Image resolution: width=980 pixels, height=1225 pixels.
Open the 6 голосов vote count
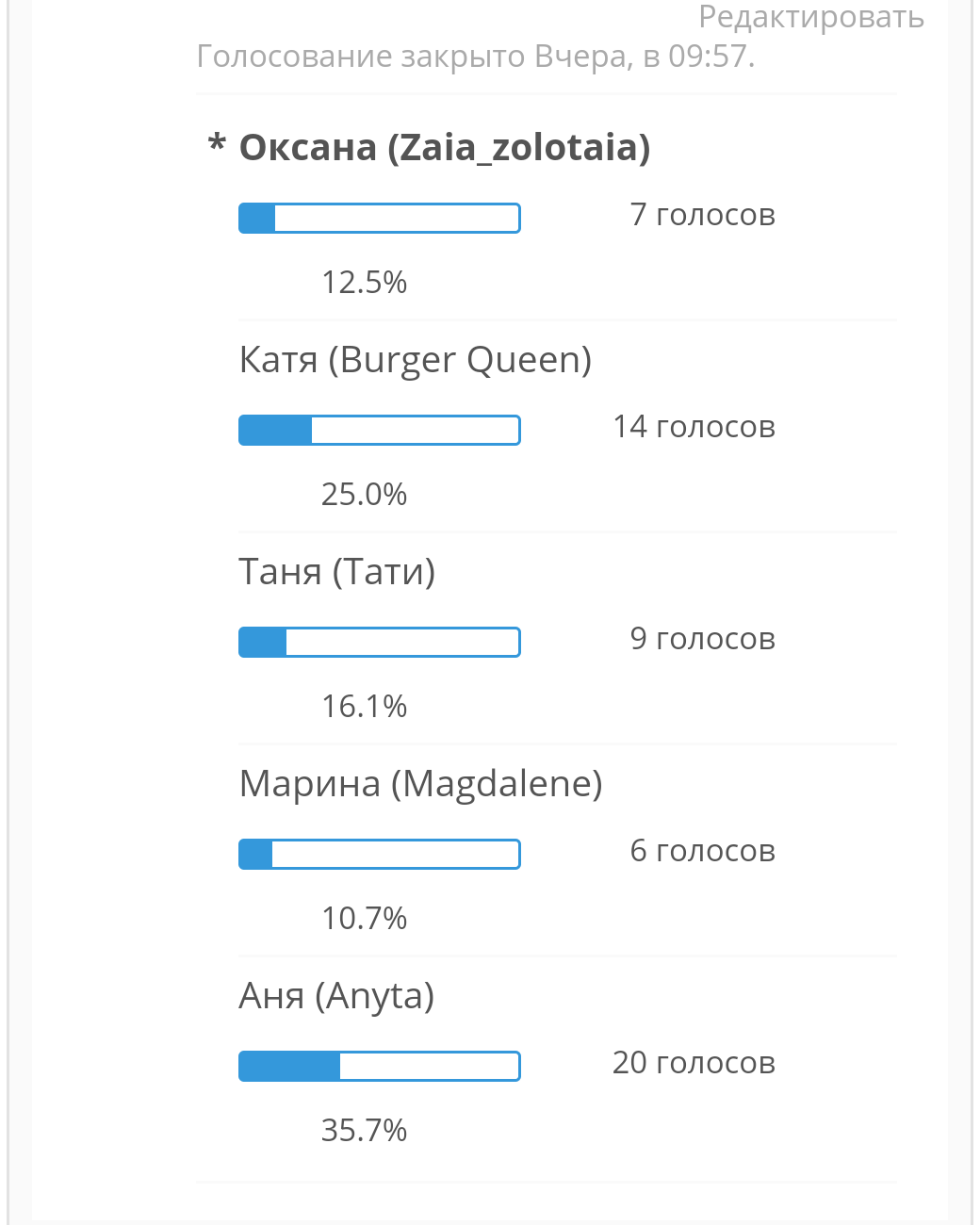tap(702, 851)
